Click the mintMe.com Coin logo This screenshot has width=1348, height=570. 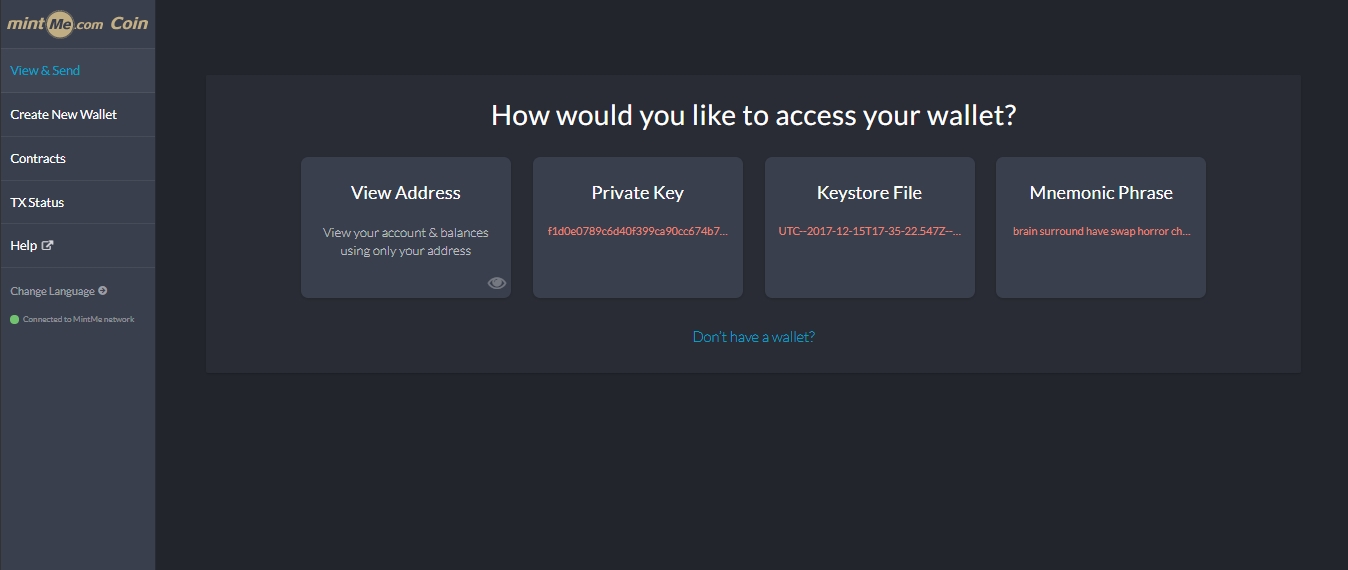(77, 24)
